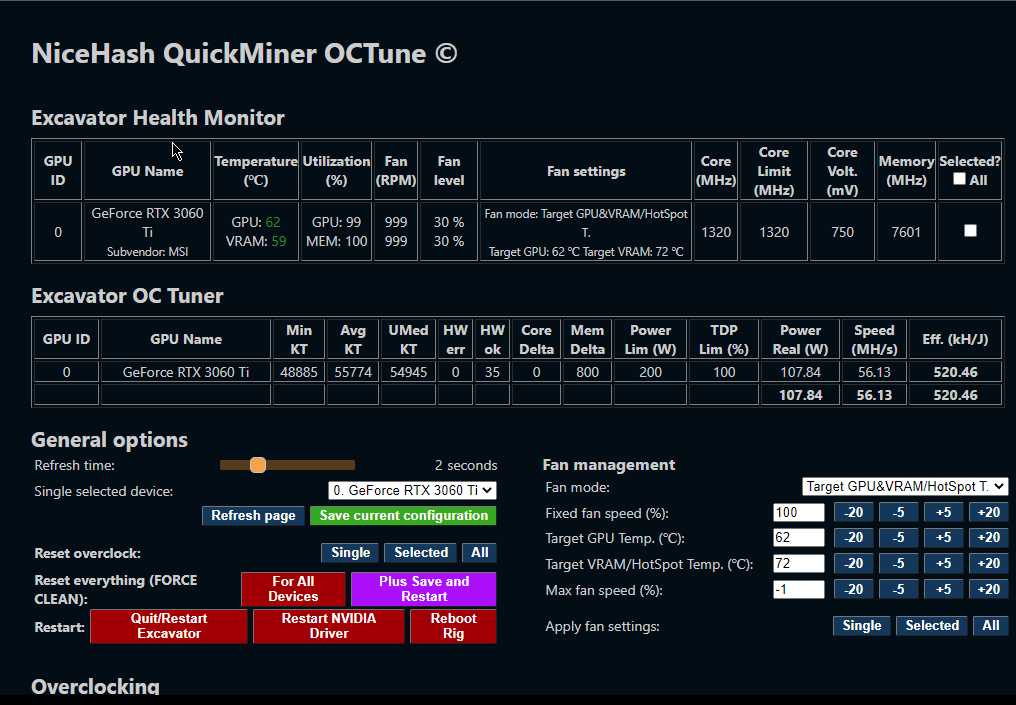Reset overclock for Single device
The height and width of the screenshot is (705, 1016).
coord(351,553)
